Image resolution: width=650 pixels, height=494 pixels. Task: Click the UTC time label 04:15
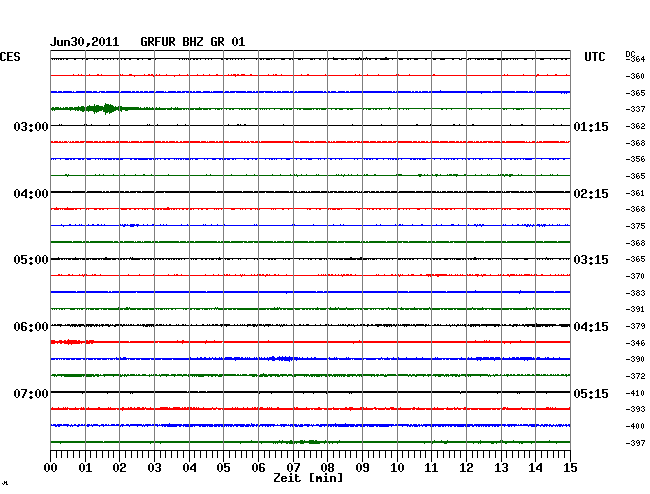click(x=591, y=327)
